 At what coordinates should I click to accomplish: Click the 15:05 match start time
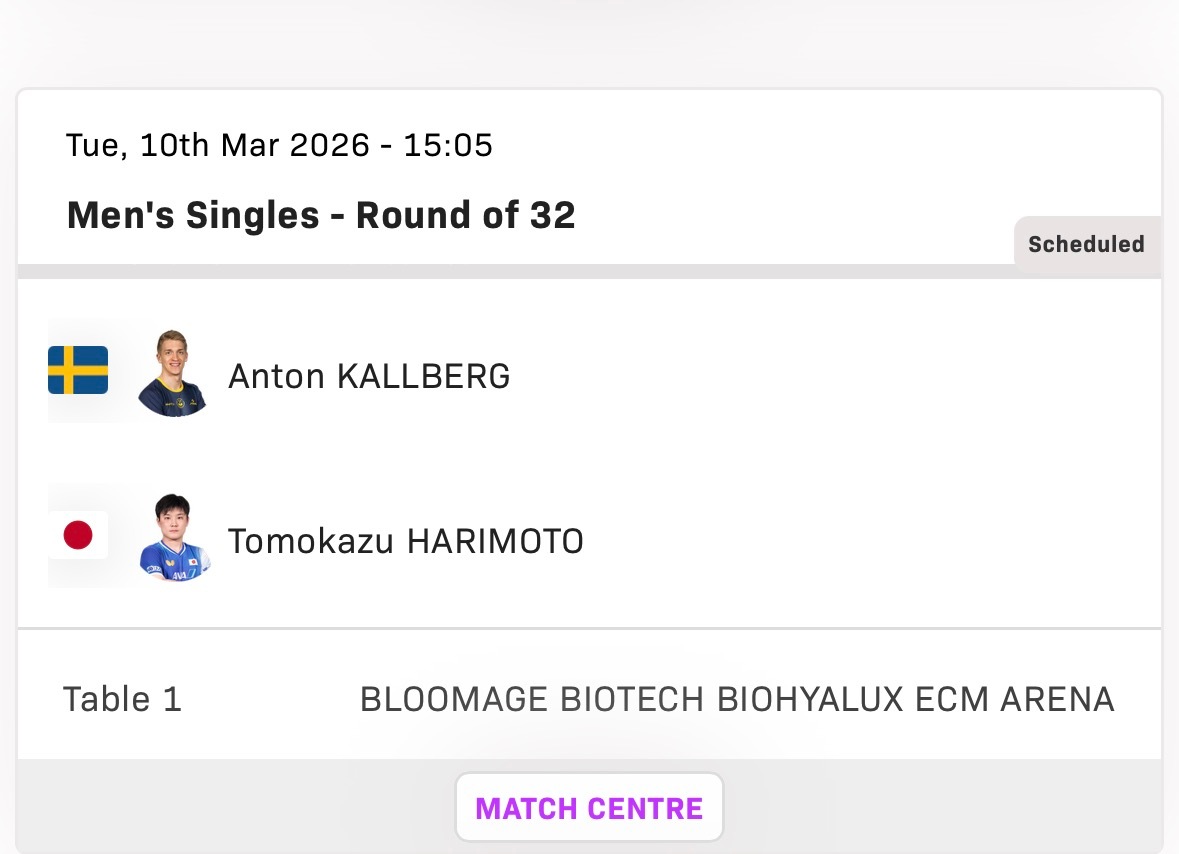tap(448, 146)
